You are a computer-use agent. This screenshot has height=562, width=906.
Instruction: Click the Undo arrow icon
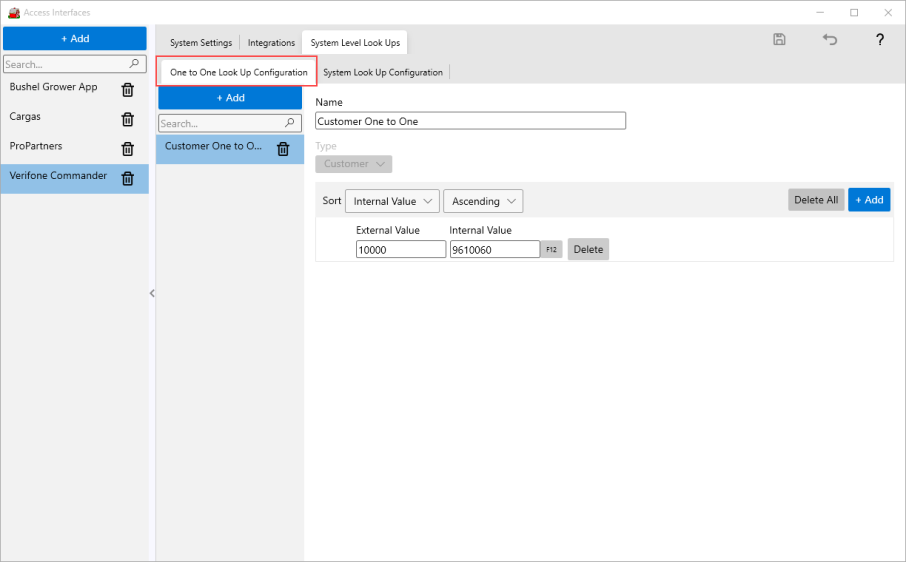[829, 40]
